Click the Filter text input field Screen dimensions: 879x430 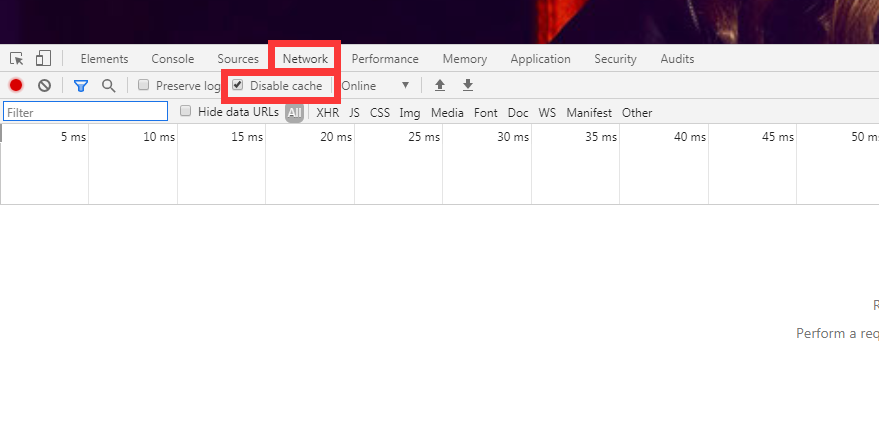[85, 113]
